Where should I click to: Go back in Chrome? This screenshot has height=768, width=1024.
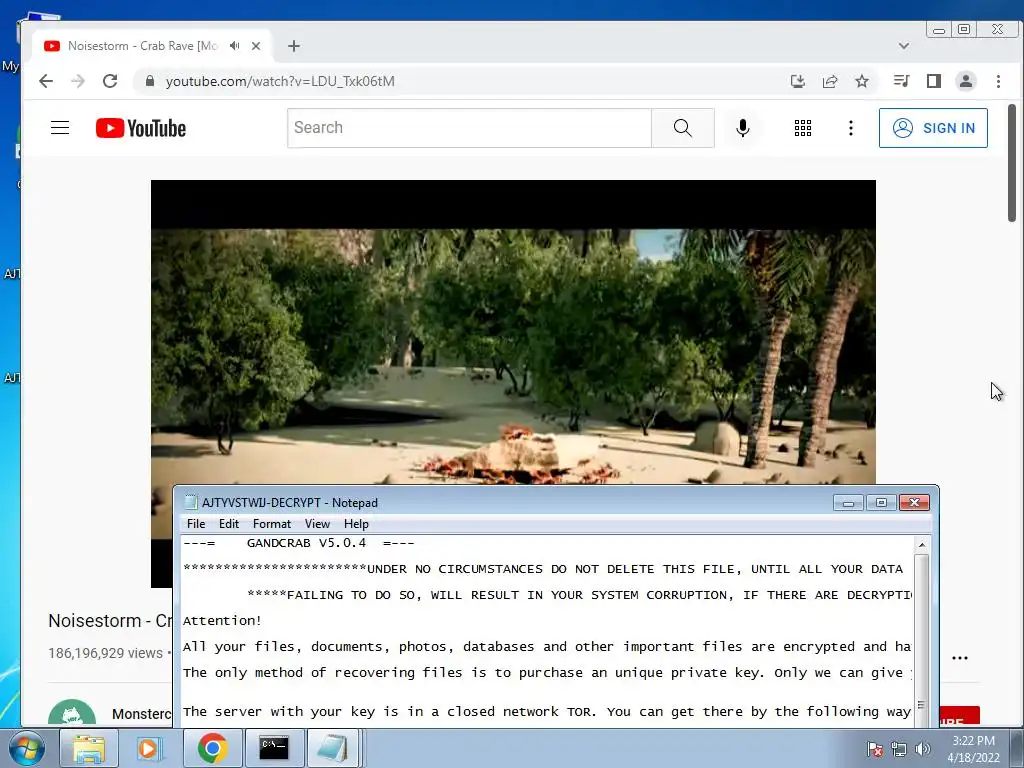pyautogui.click(x=46, y=81)
